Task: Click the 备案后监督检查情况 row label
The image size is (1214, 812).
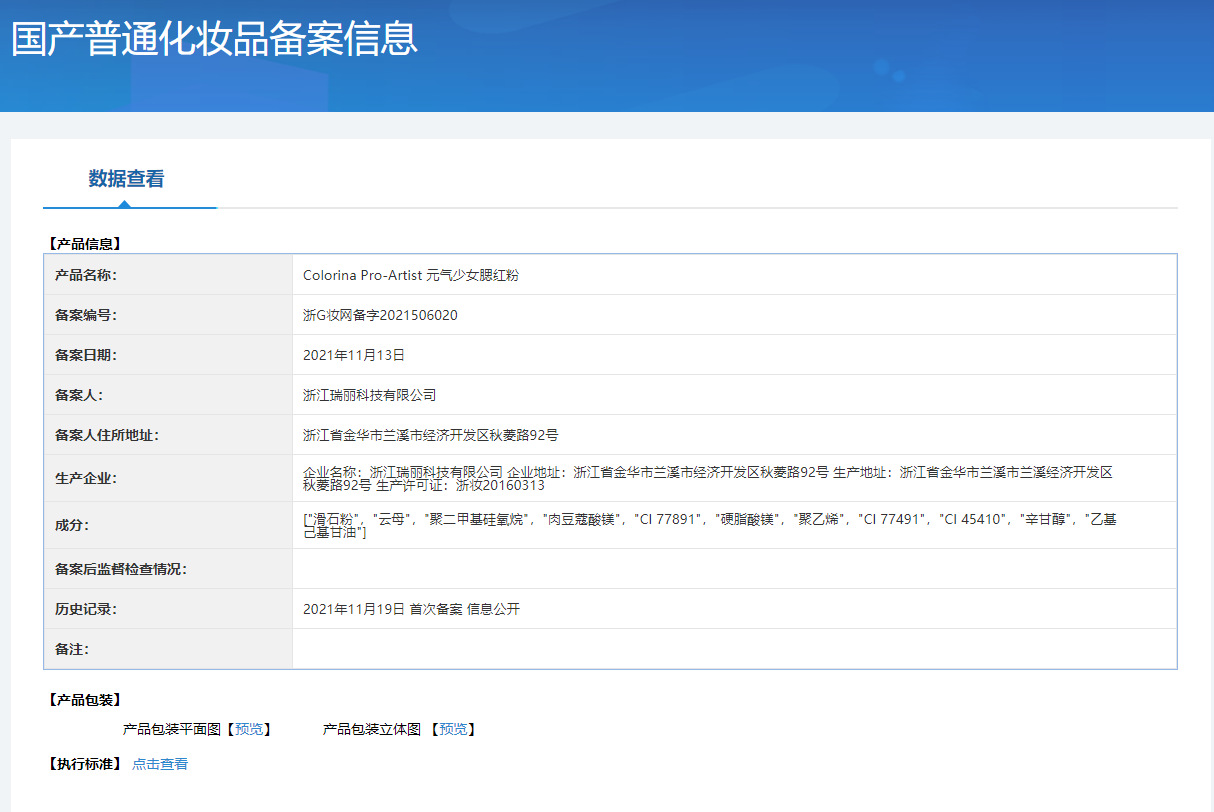Action: [x=121, y=569]
